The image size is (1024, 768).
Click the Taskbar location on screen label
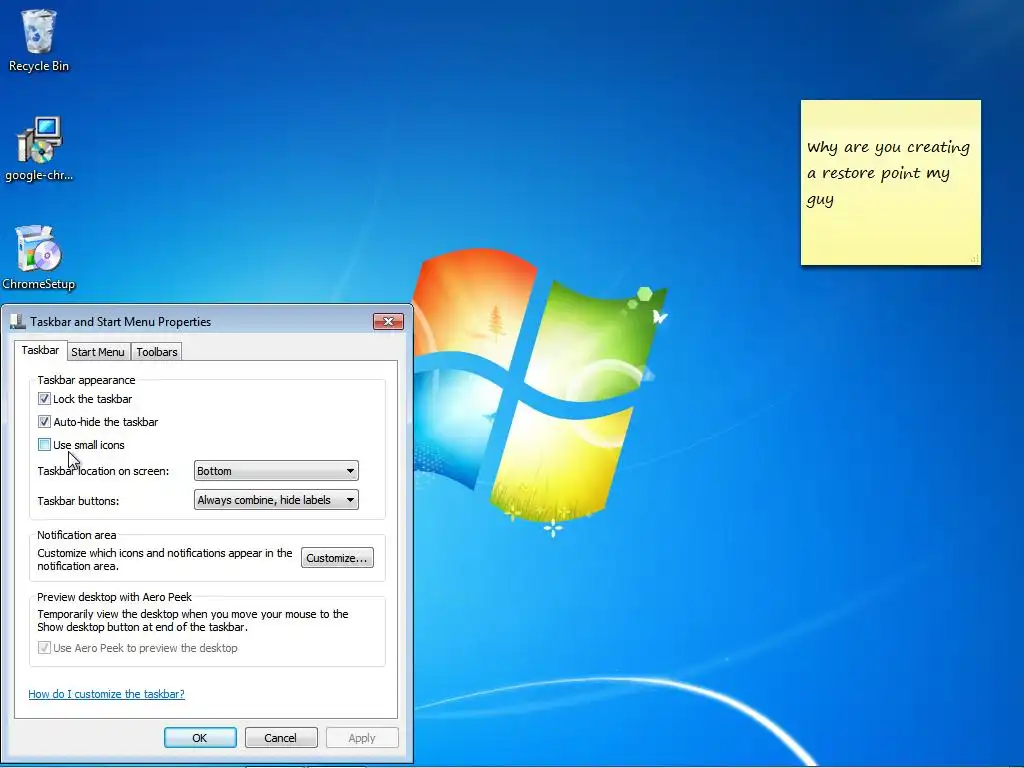[x=103, y=471]
